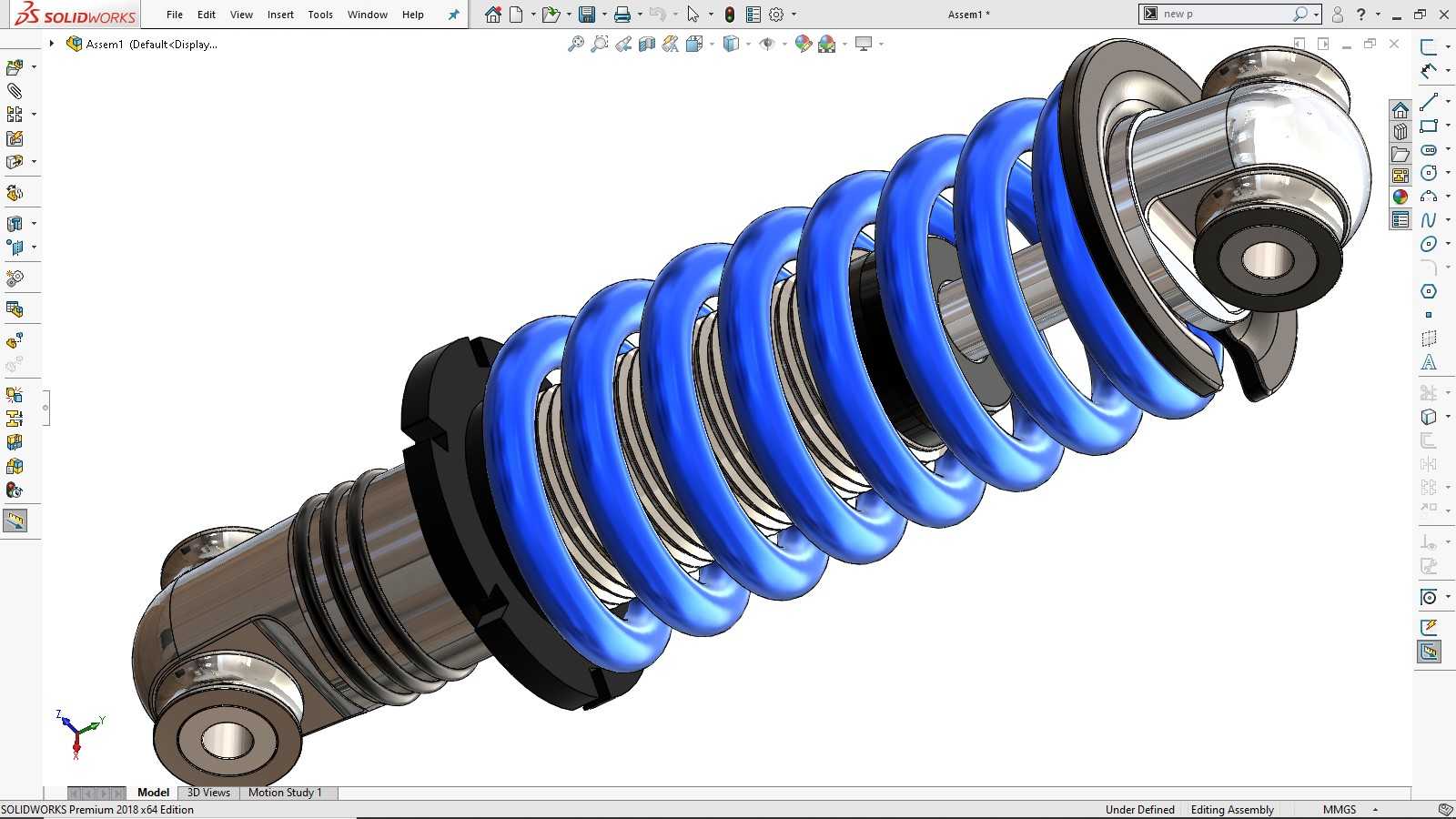Expand the Save dropdown arrow

[x=604, y=15]
